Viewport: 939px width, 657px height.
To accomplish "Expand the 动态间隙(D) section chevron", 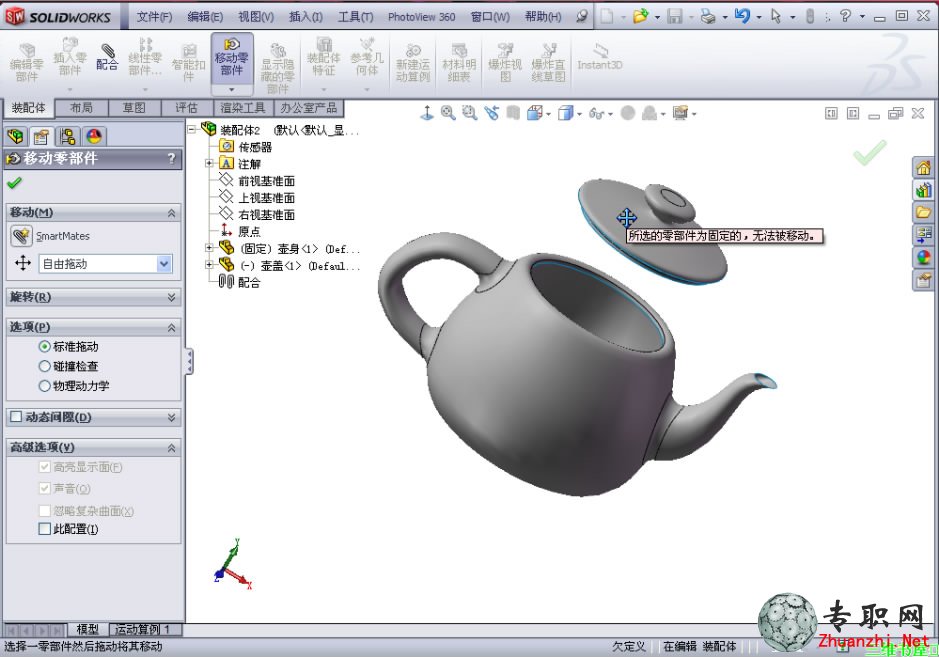I will click(x=171, y=417).
